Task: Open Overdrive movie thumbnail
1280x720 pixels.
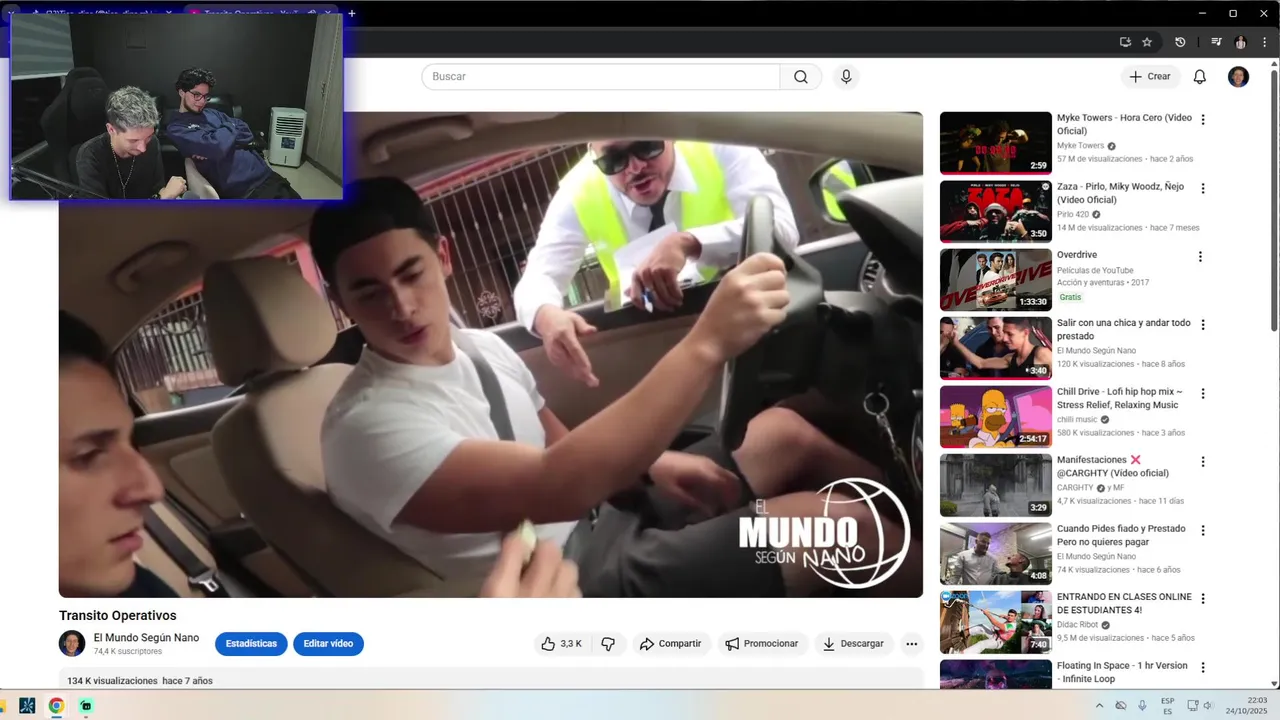Action: pyautogui.click(x=996, y=280)
